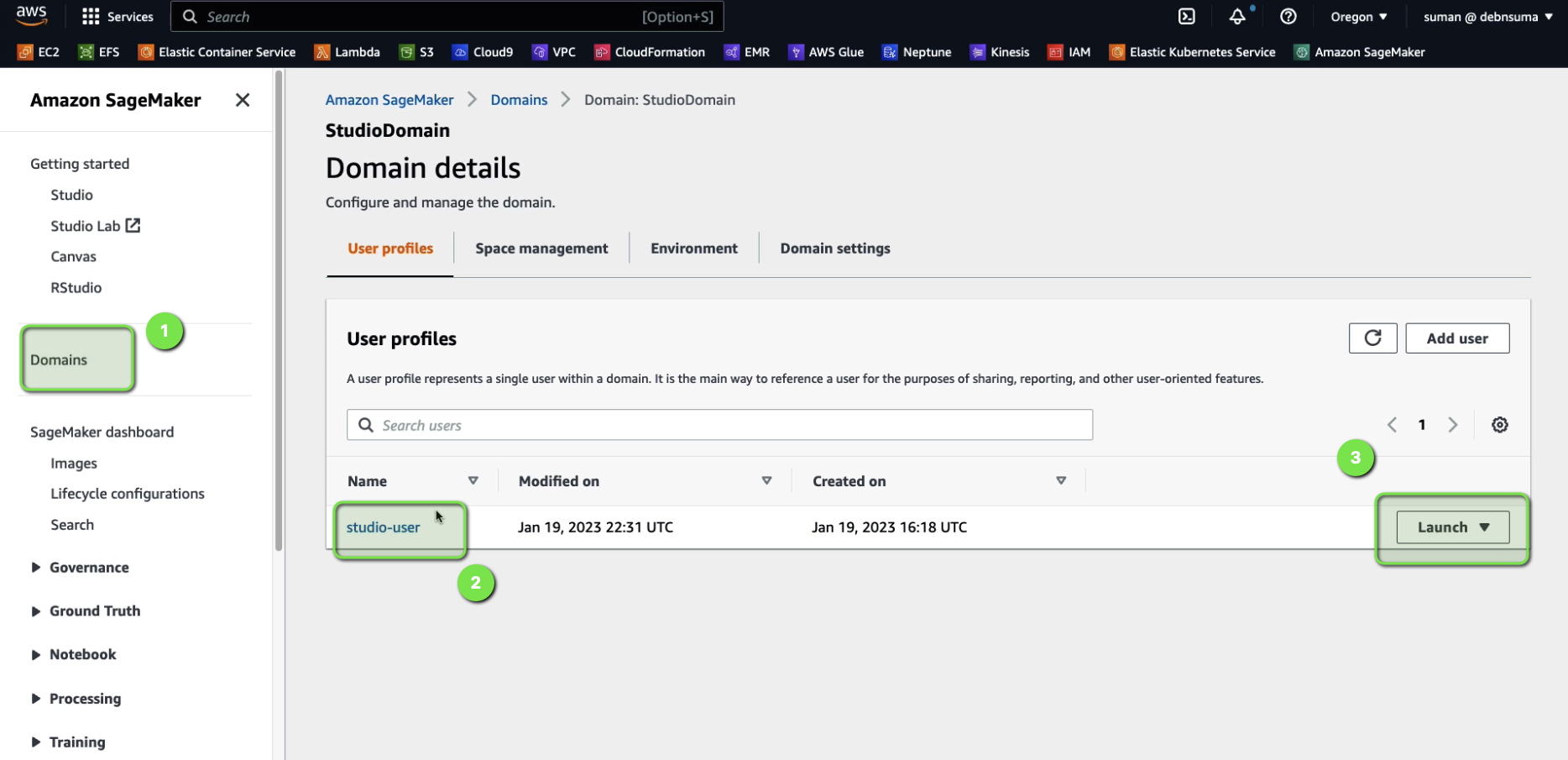Go to next page of user profiles
This screenshot has height=760, width=1568.
[x=1452, y=425]
